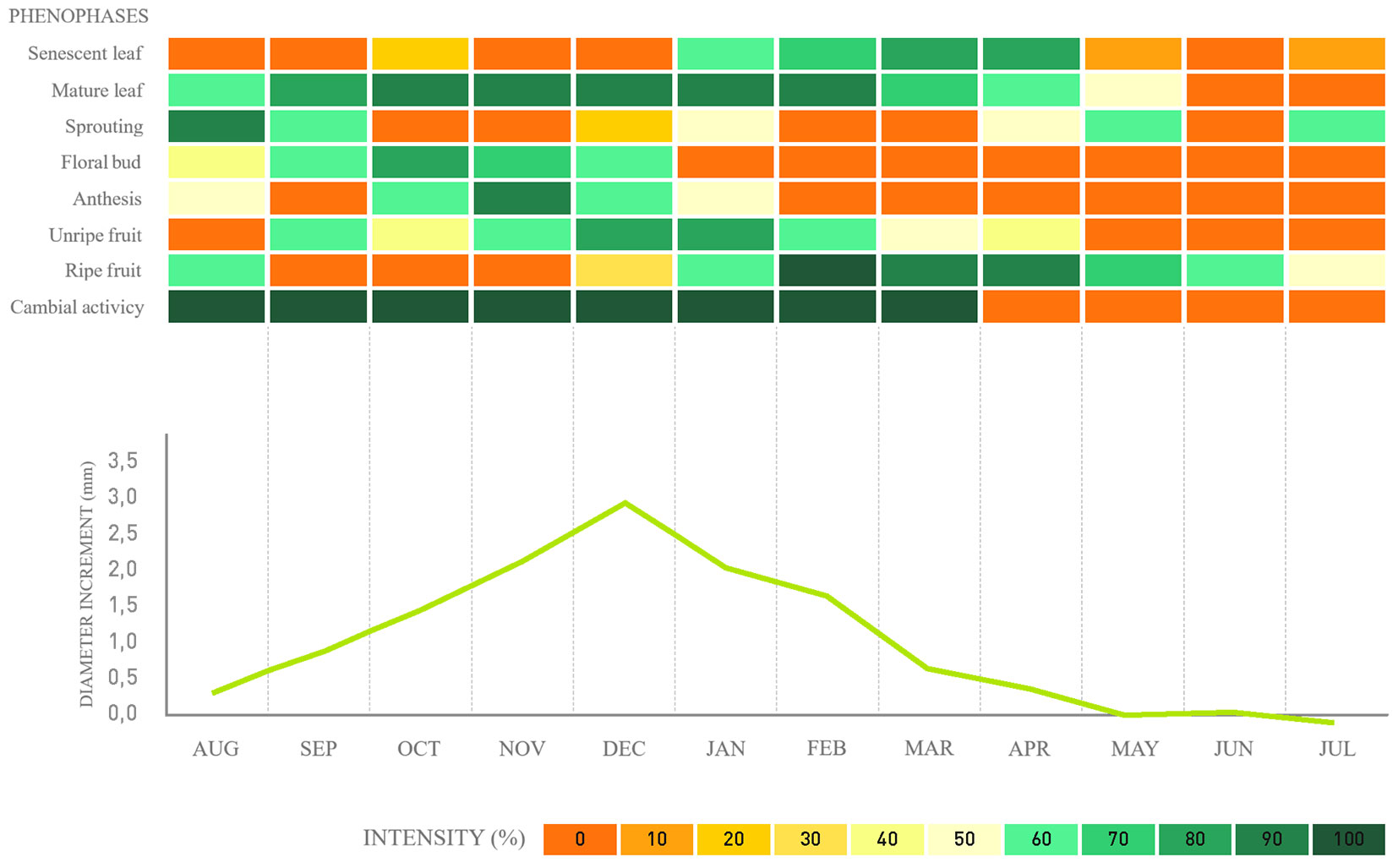The width and height of the screenshot is (1398, 868).
Task: Click the Floral bud cell for August
Action: click(216, 162)
